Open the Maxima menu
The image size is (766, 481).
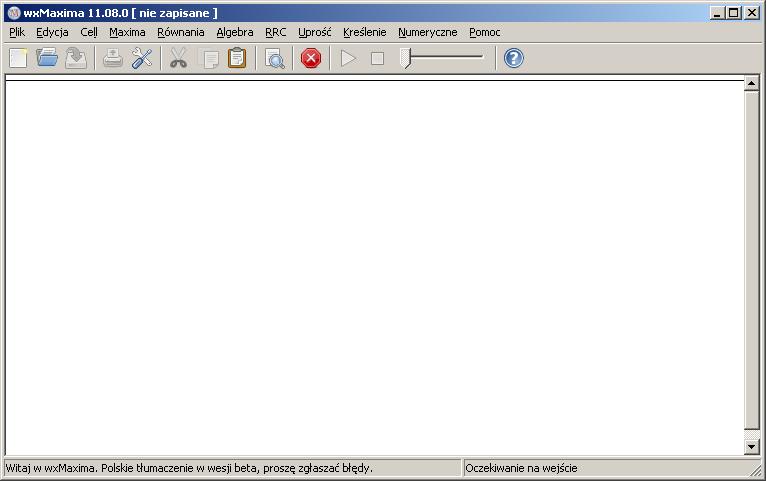click(127, 32)
